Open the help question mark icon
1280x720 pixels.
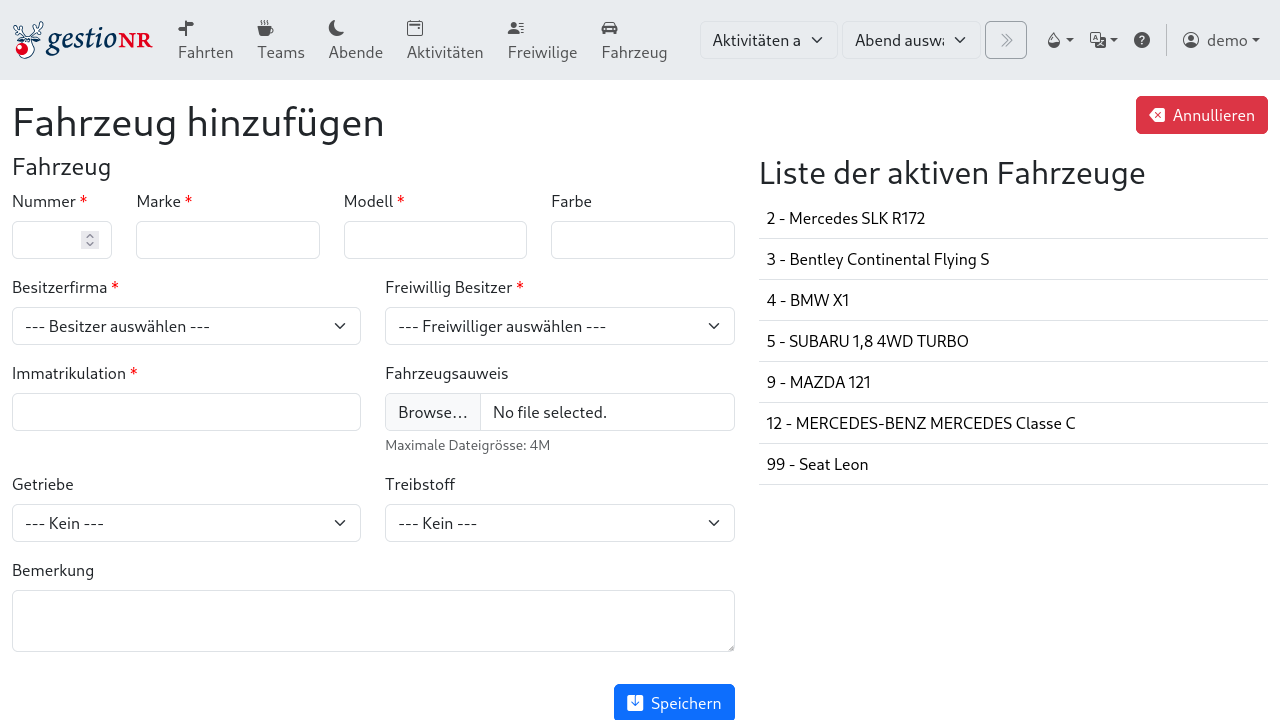[x=1142, y=40]
